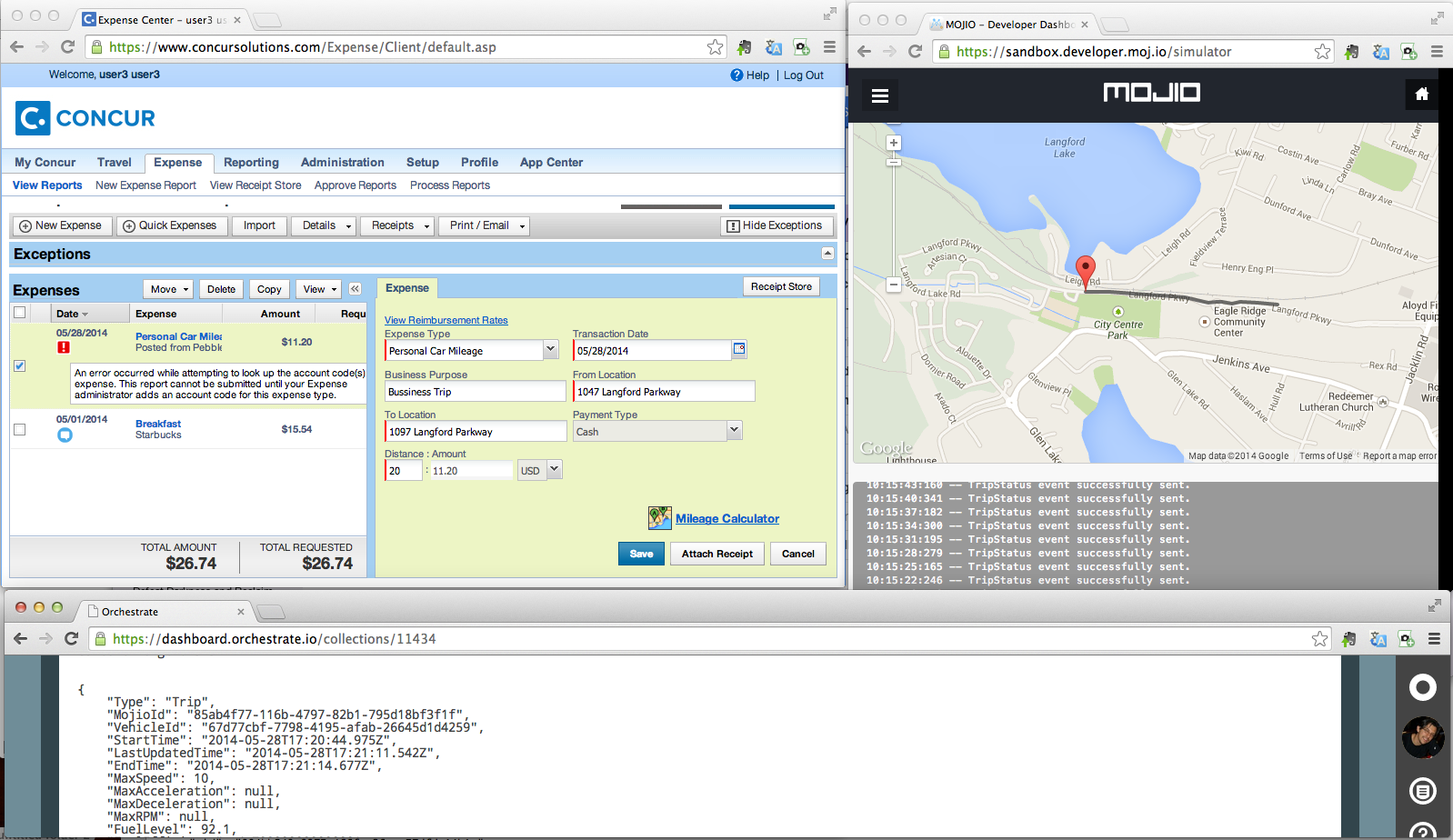The height and width of the screenshot is (840, 1453).
Task: Click the From Location field
Action: point(664,391)
